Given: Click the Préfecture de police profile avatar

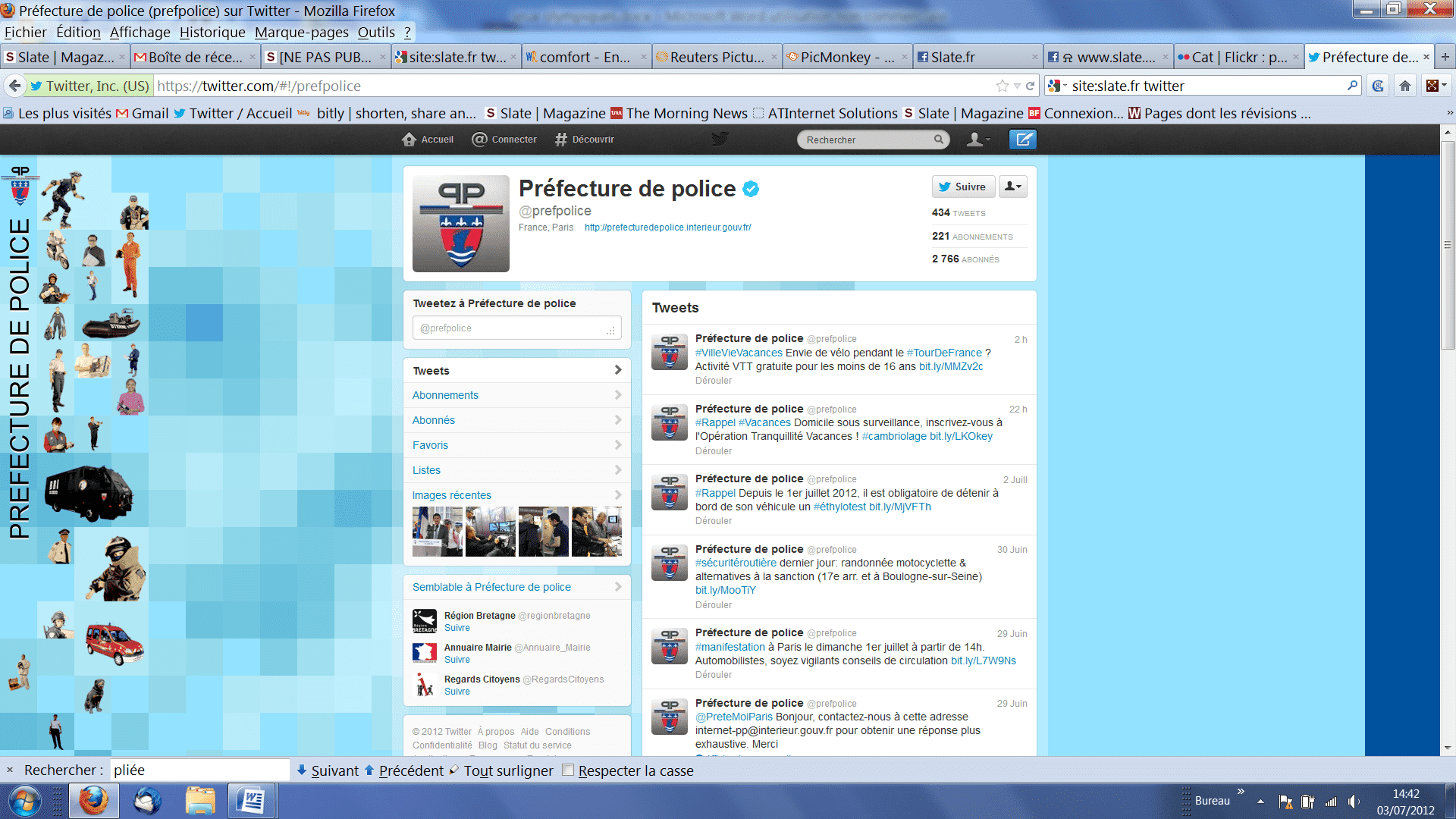Looking at the screenshot, I should coord(461,224).
